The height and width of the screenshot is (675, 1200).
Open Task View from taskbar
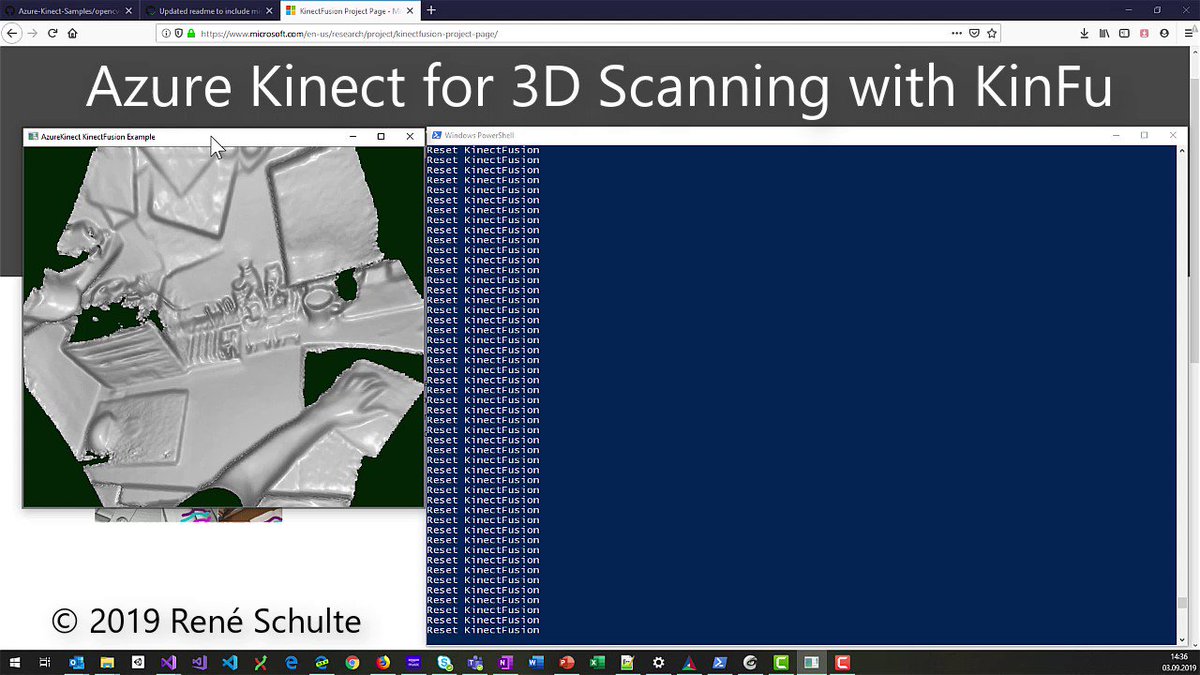[45, 662]
